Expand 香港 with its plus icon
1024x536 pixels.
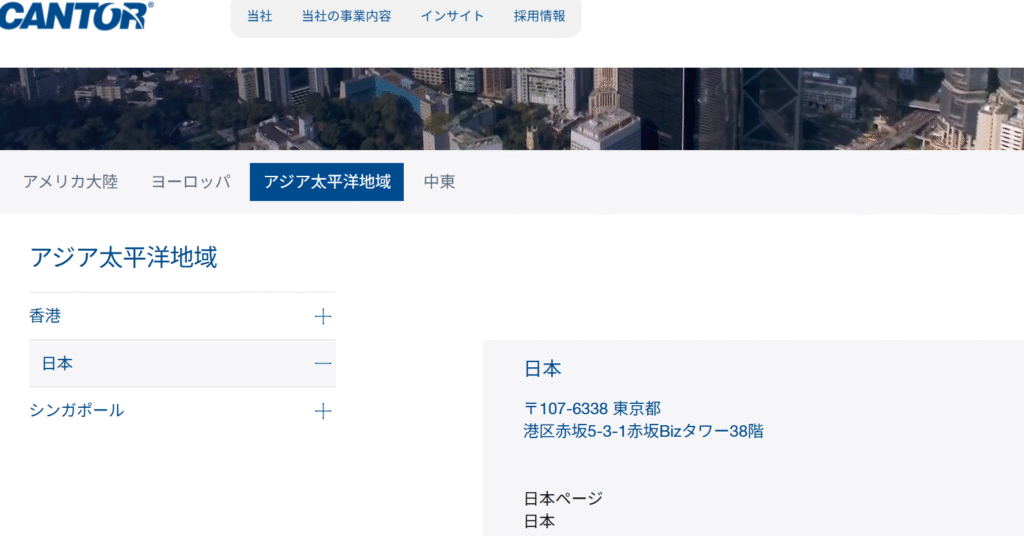323,317
